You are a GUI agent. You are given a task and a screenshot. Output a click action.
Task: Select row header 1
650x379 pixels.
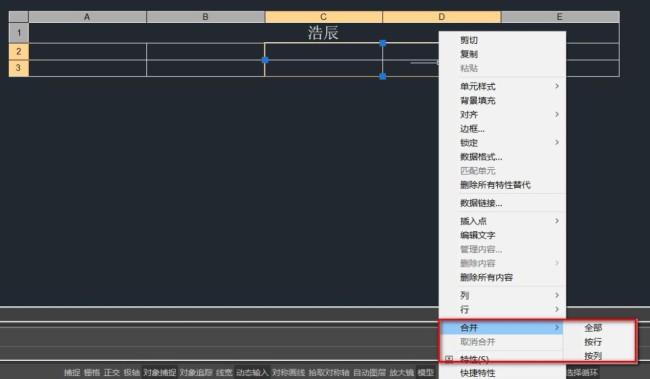coord(19,33)
